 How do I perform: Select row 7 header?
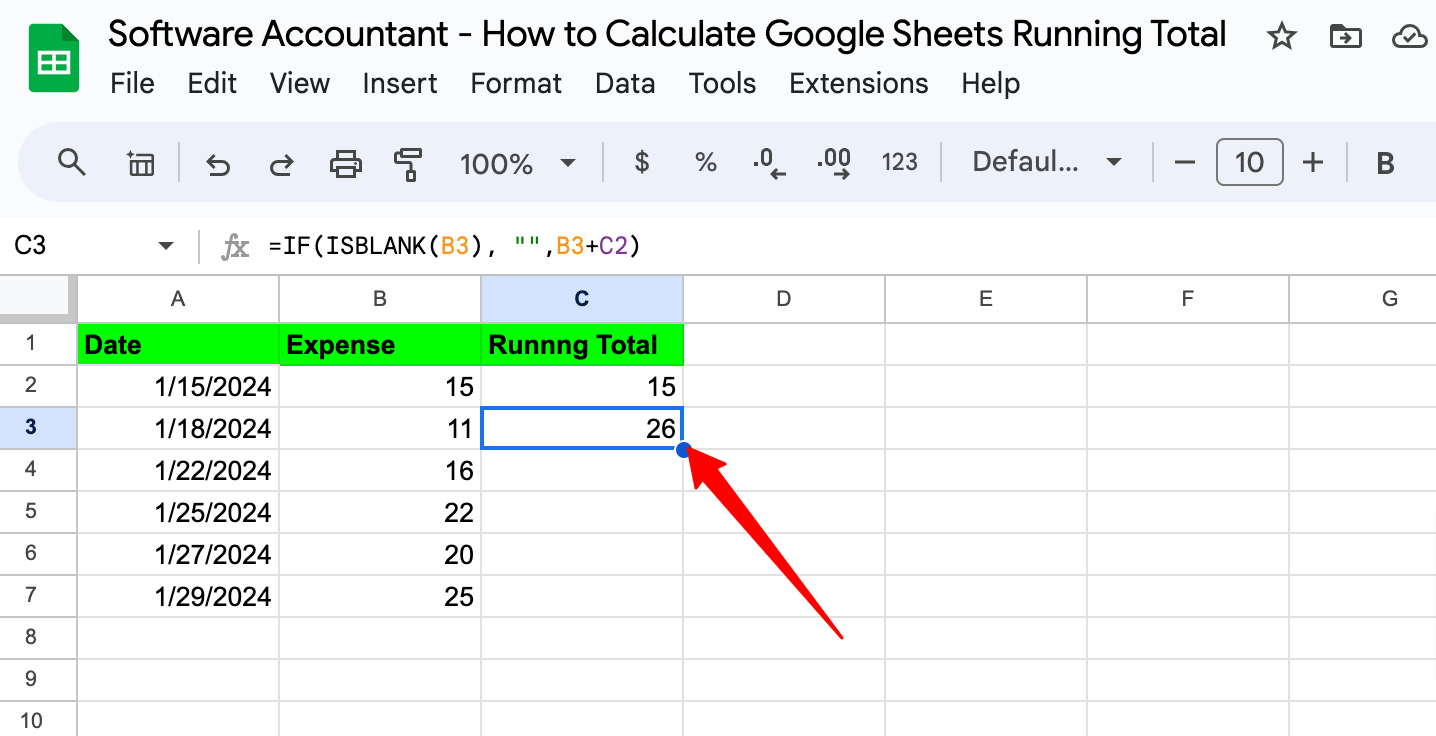[x=38, y=596]
